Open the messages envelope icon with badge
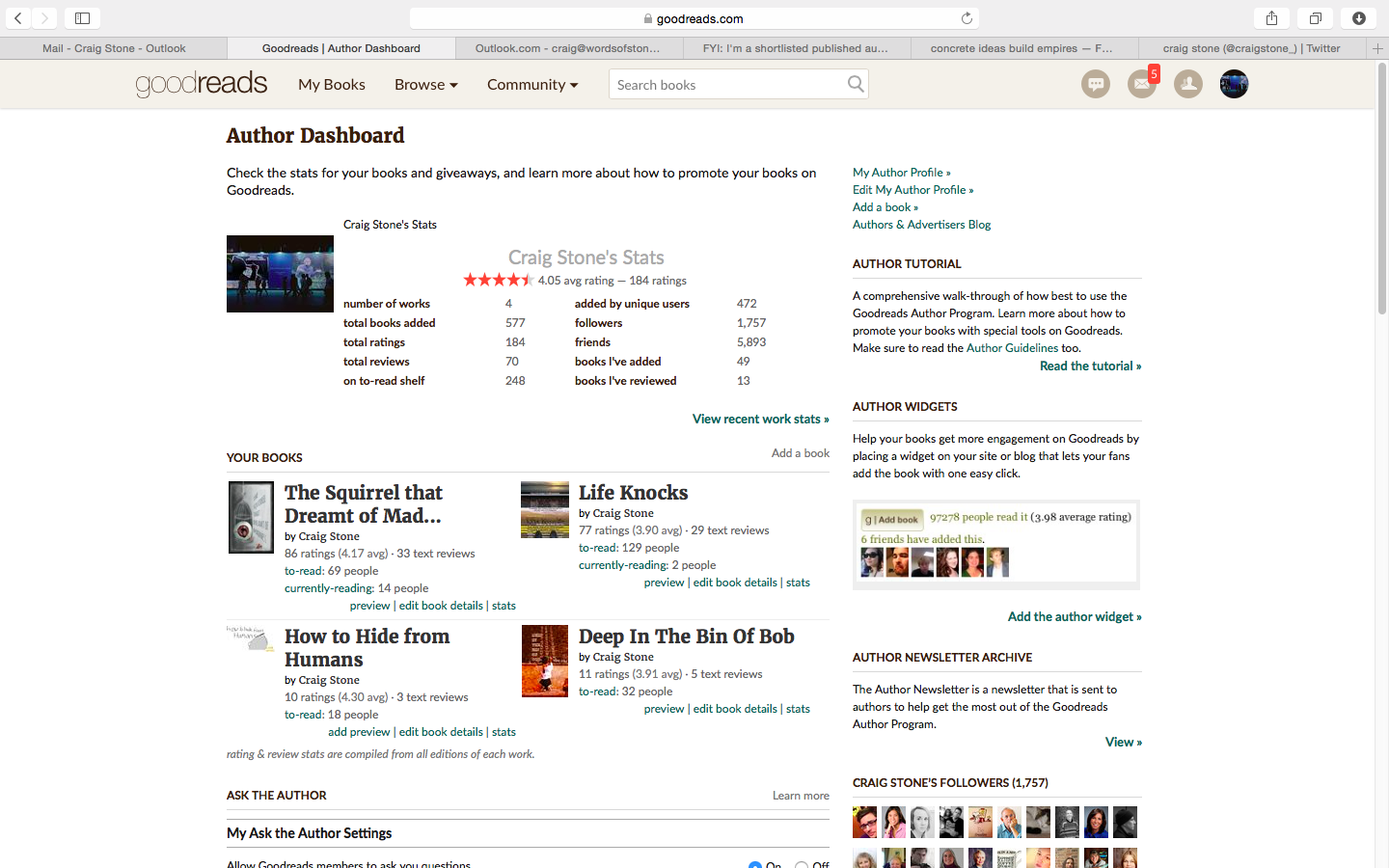This screenshot has height=868, width=1389. click(x=1142, y=84)
